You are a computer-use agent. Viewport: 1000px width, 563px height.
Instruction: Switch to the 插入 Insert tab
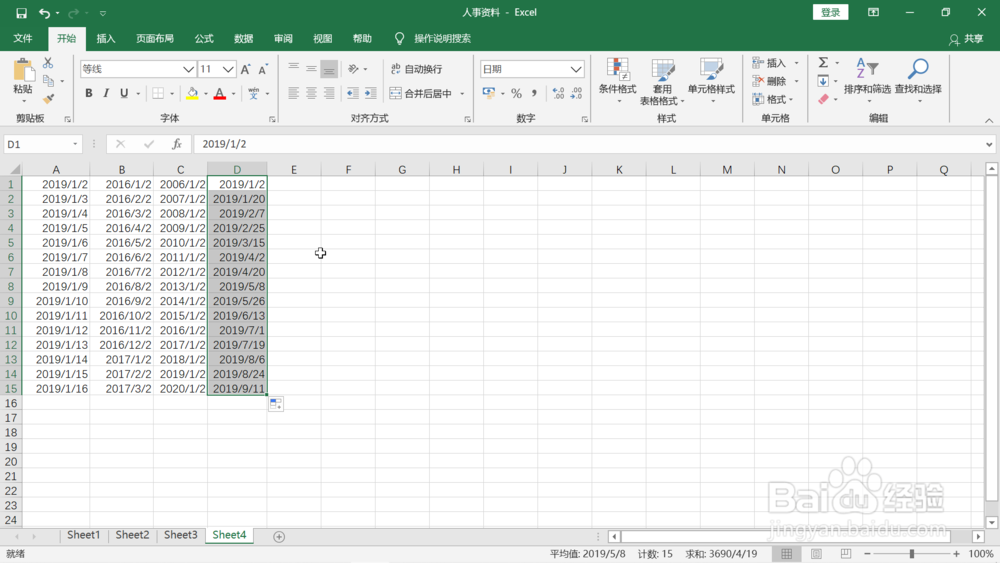(106, 38)
